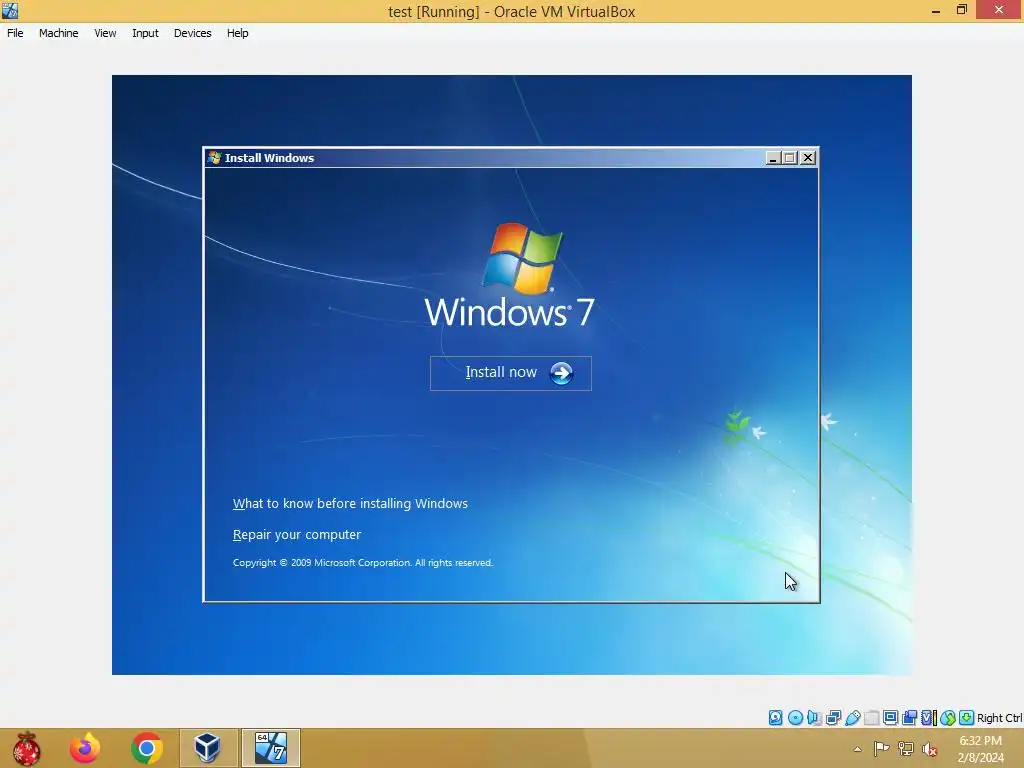Click the USB devices status icon
Screen dimensions: 1024x768
[x=852, y=718]
